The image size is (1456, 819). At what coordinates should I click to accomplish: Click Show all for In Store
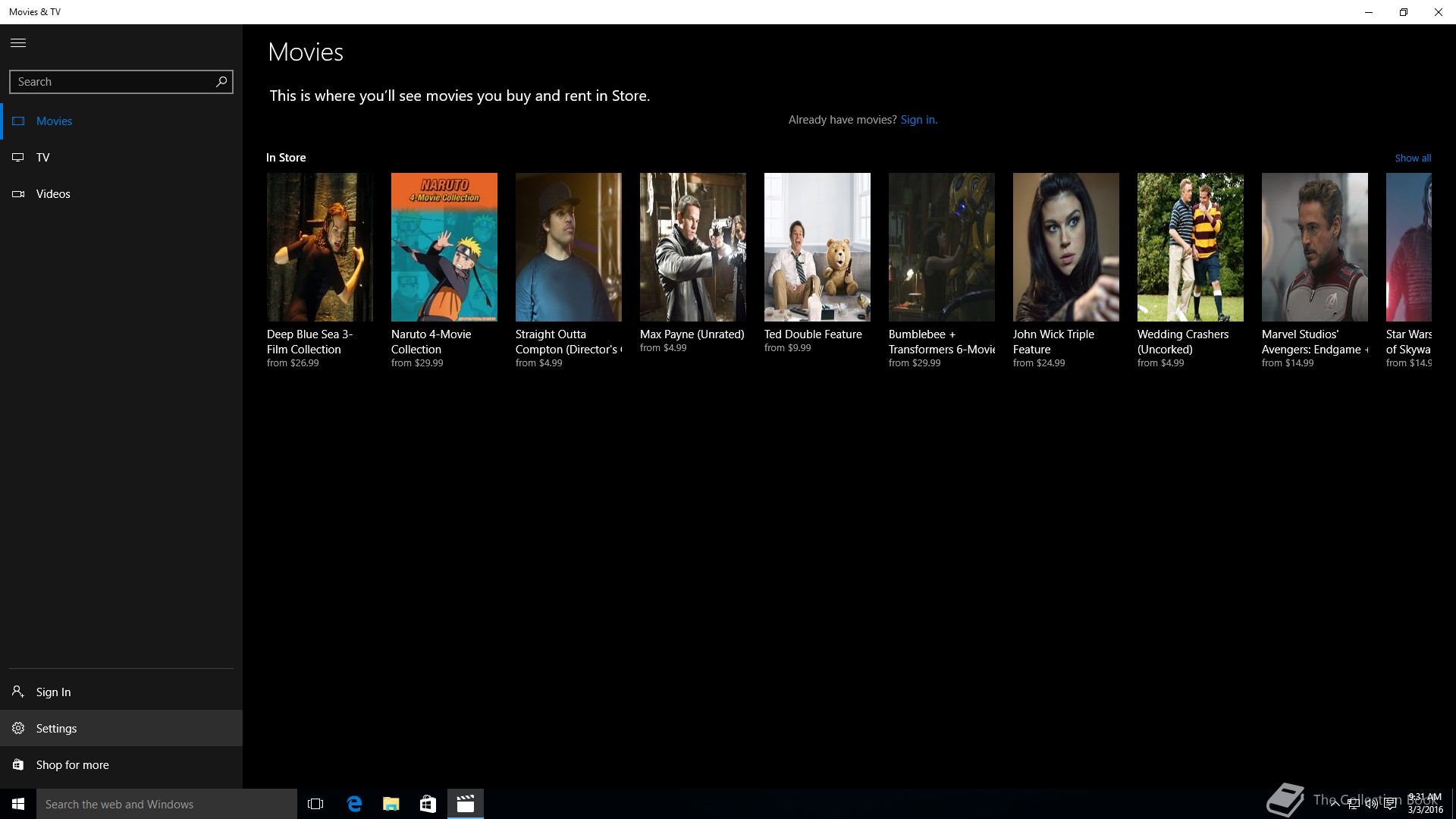coord(1413,158)
